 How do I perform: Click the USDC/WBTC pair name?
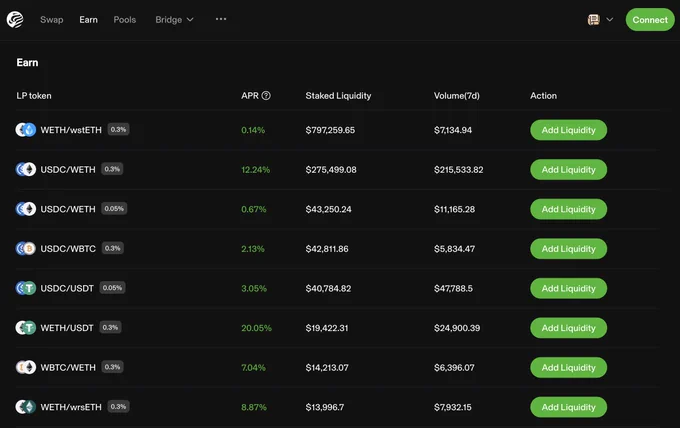click(68, 249)
